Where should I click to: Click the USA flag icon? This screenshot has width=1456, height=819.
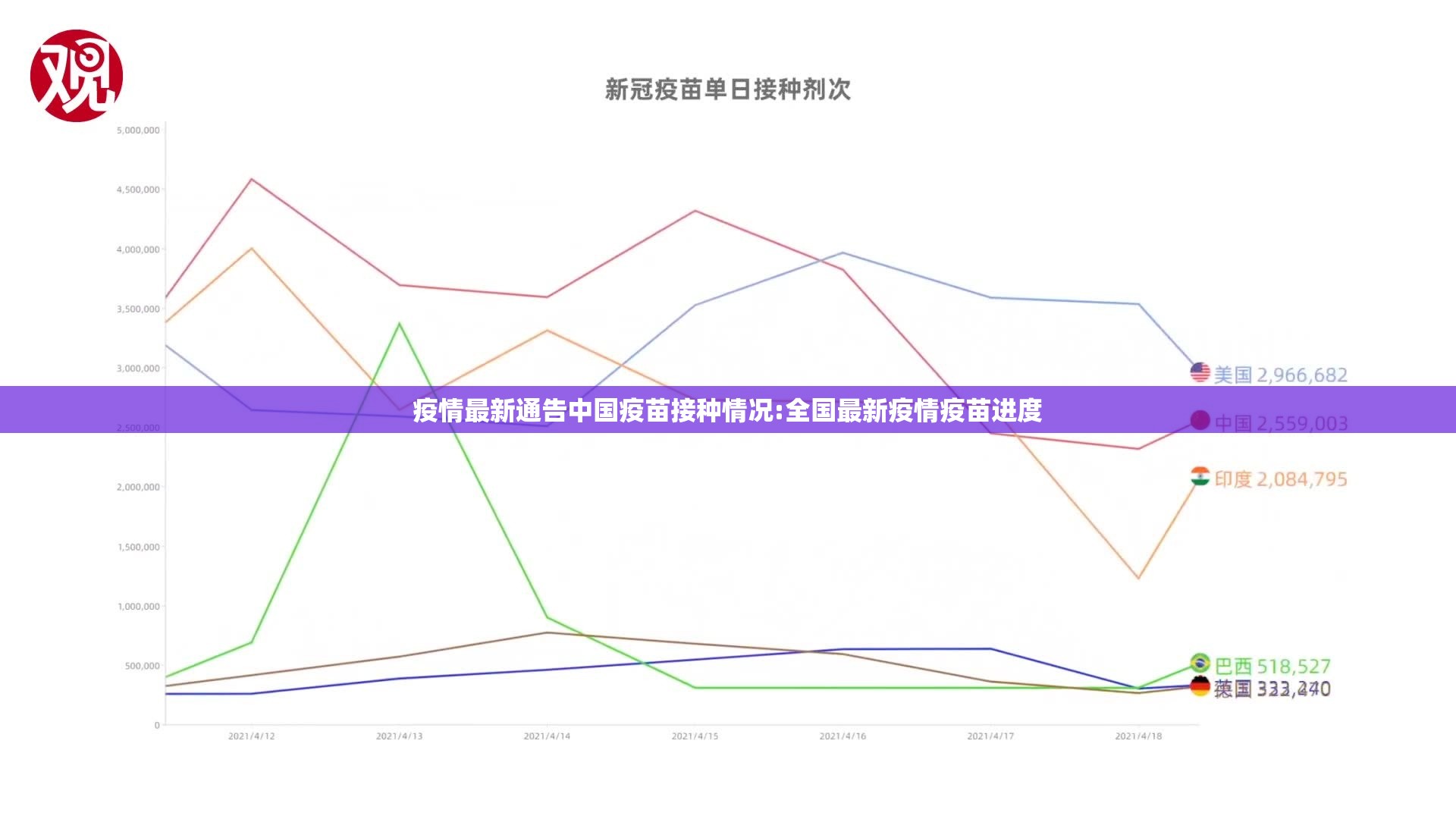1200,372
